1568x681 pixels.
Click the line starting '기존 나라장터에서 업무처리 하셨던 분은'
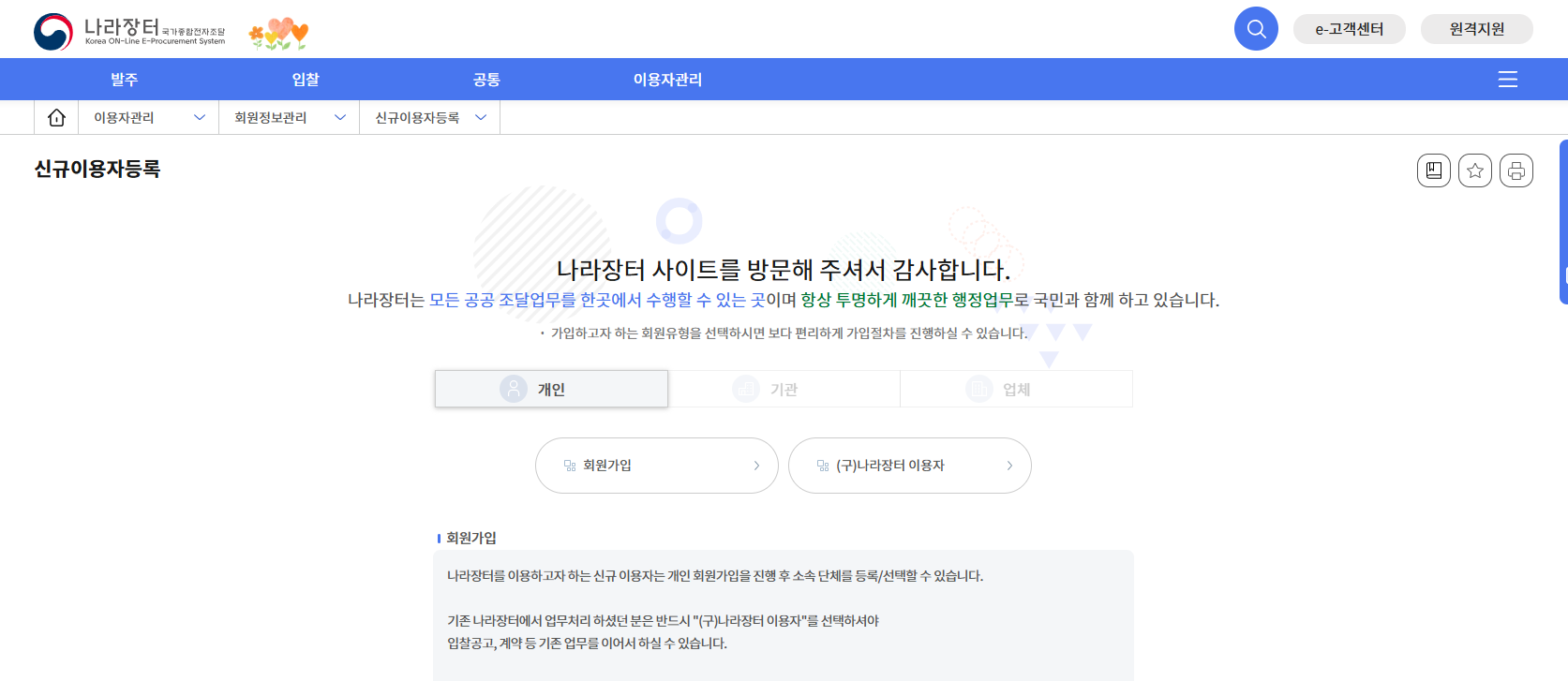click(663, 621)
